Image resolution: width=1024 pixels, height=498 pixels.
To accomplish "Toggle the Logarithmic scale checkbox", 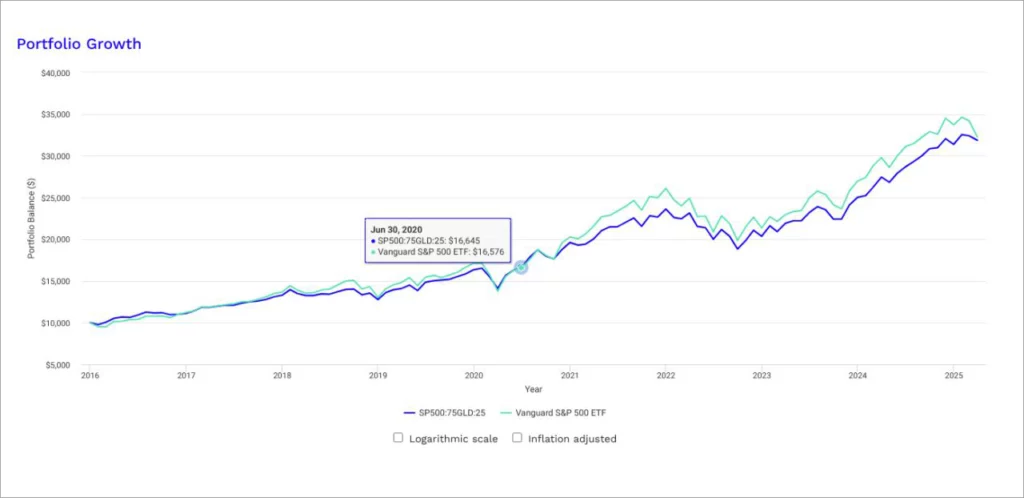I will click(398, 438).
